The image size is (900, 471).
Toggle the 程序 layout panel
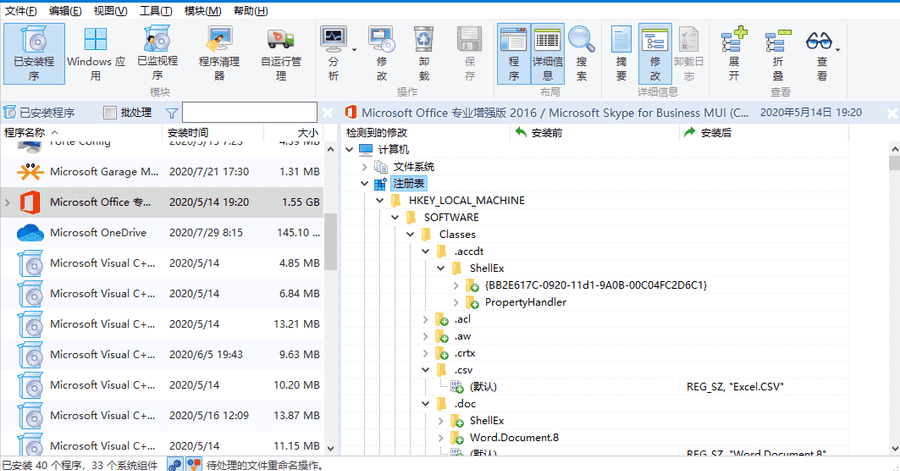click(x=514, y=54)
